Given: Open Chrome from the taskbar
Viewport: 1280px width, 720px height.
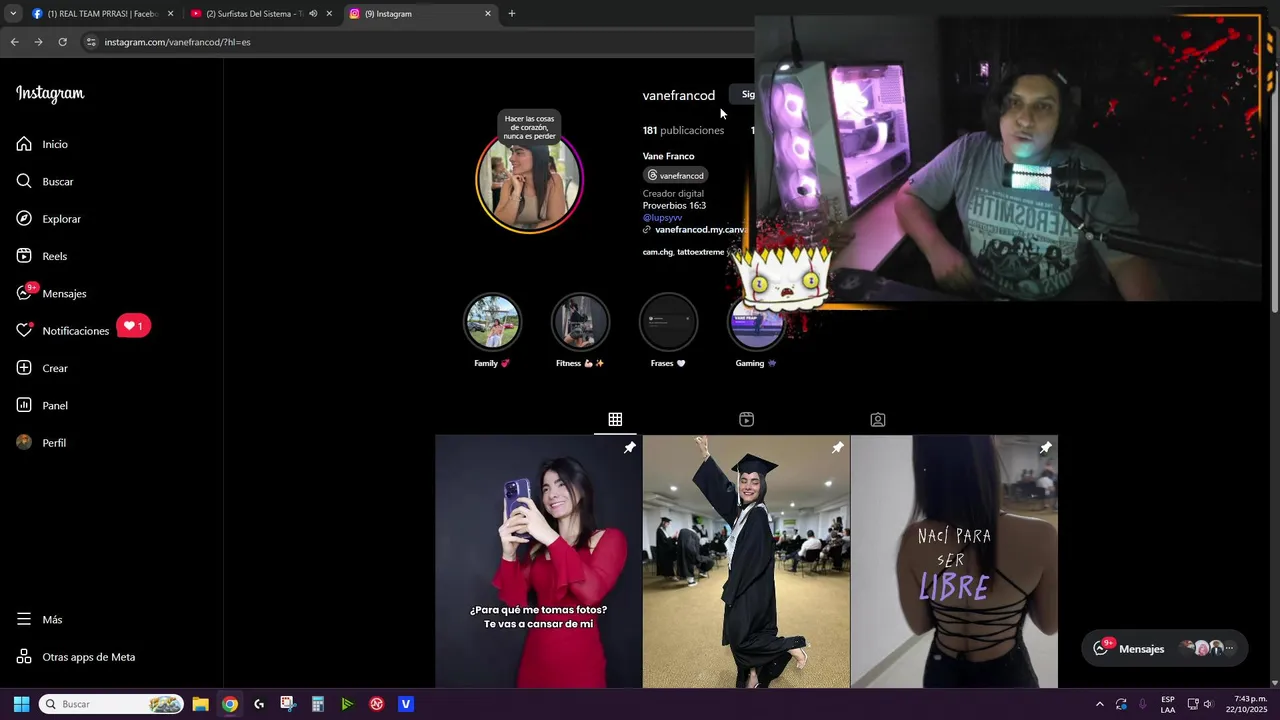Looking at the screenshot, I should click(230, 704).
